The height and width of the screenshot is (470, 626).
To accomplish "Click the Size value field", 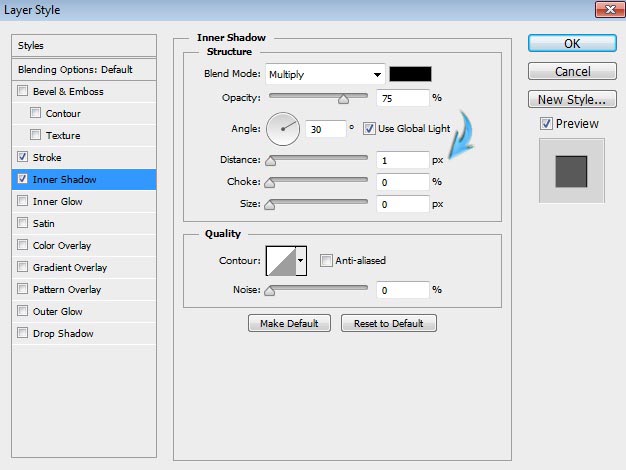I will (402, 204).
